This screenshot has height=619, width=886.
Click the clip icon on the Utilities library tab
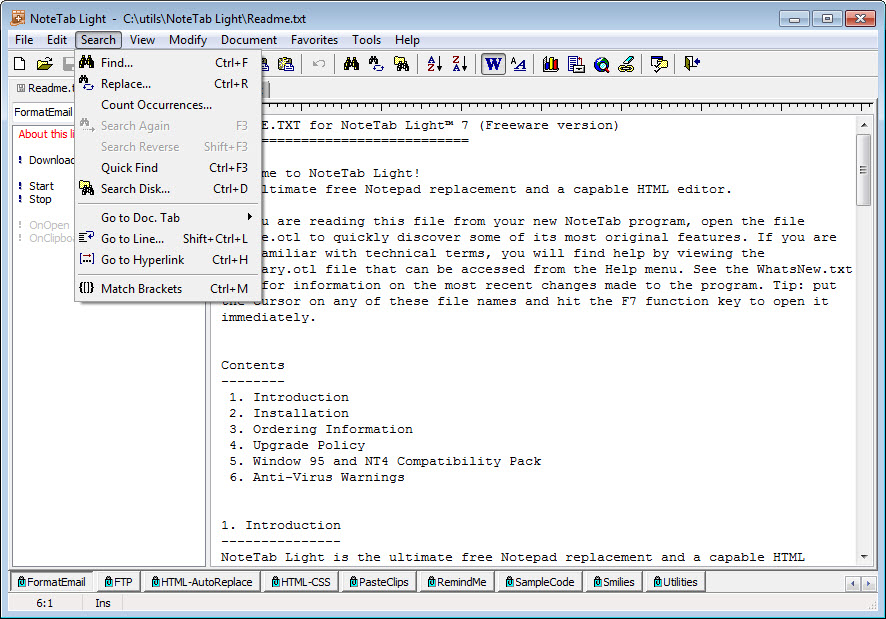(x=658, y=582)
